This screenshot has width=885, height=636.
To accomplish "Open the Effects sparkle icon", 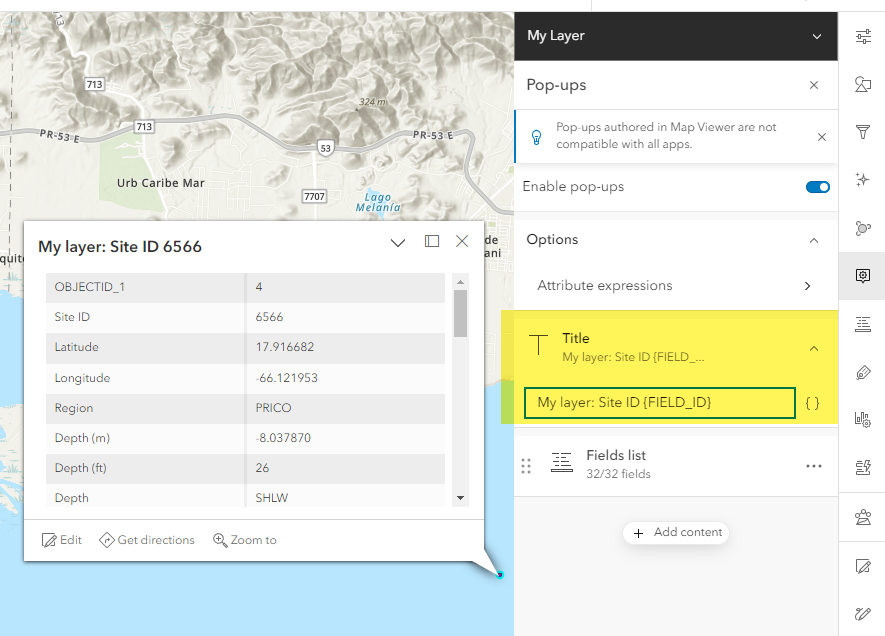I will click(862, 180).
